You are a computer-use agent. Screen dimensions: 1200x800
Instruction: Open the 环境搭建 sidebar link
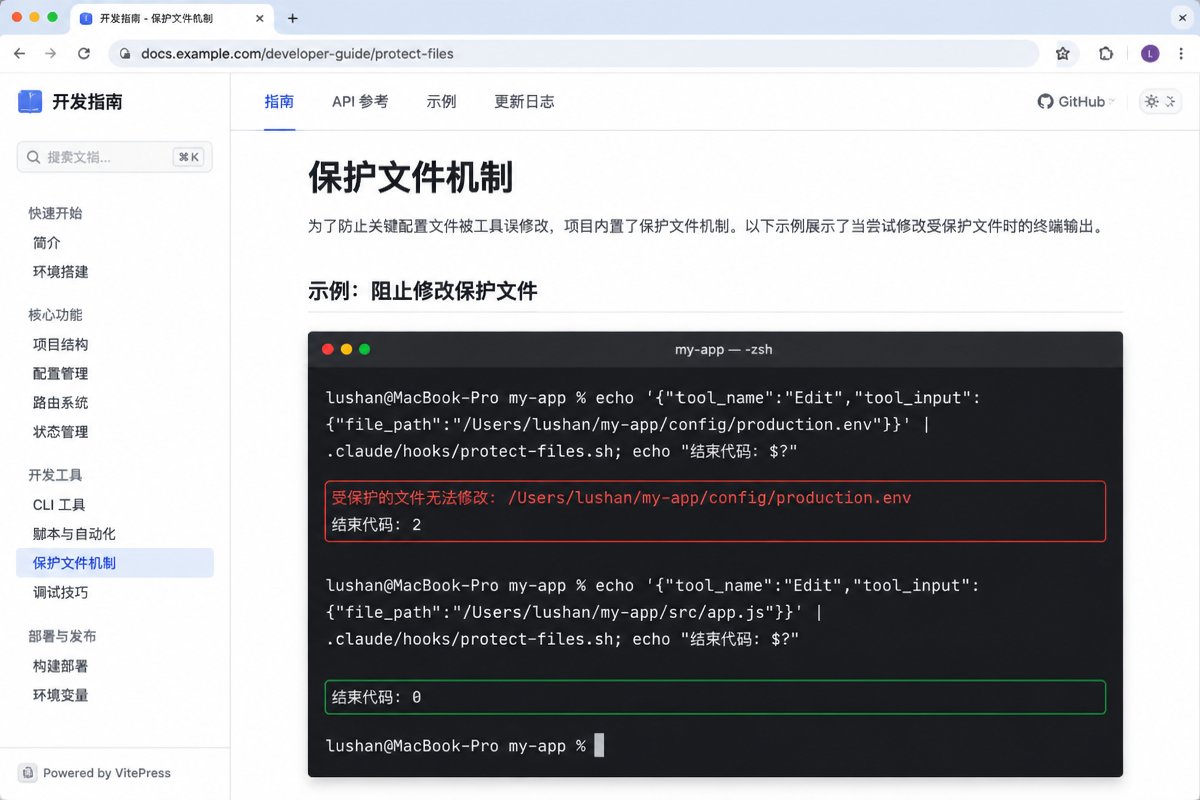60,271
